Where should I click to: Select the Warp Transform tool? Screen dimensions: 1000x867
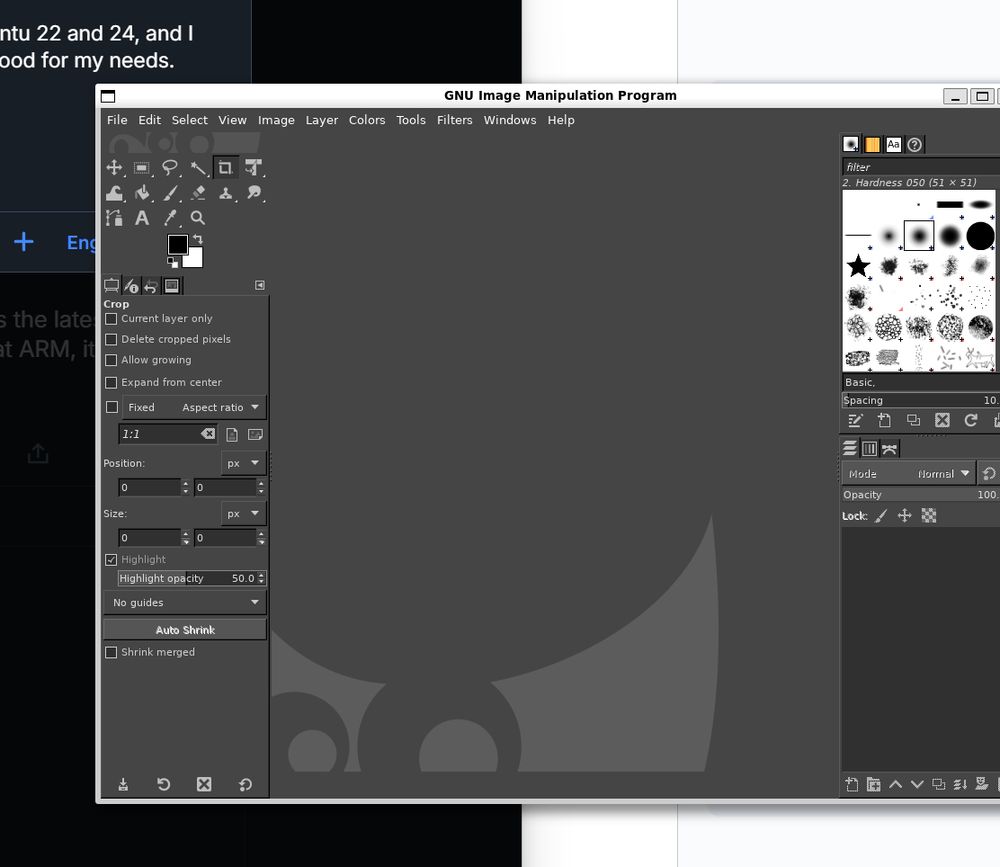tap(114, 193)
